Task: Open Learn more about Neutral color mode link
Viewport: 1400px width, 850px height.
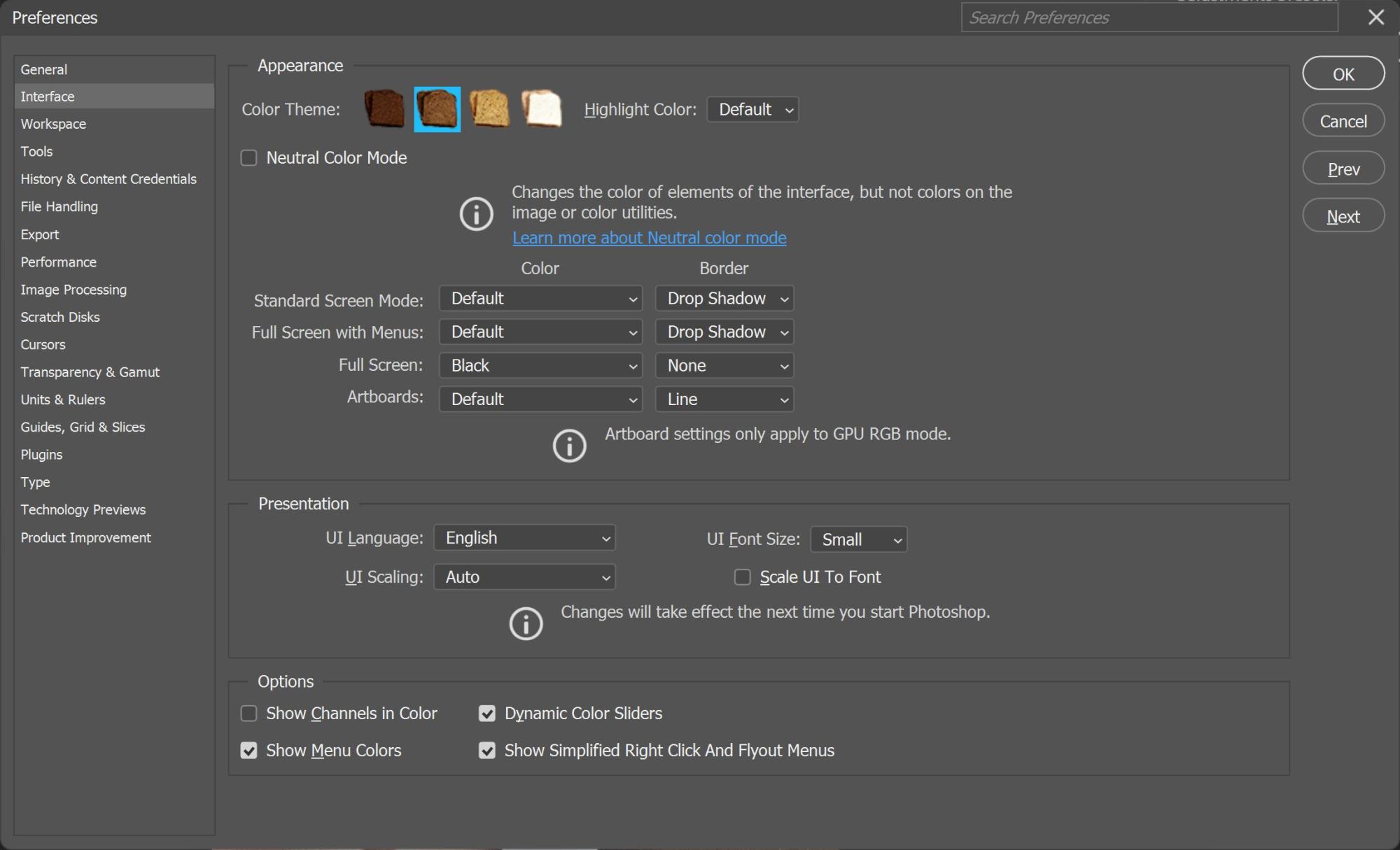Action: click(x=649, y=238)
